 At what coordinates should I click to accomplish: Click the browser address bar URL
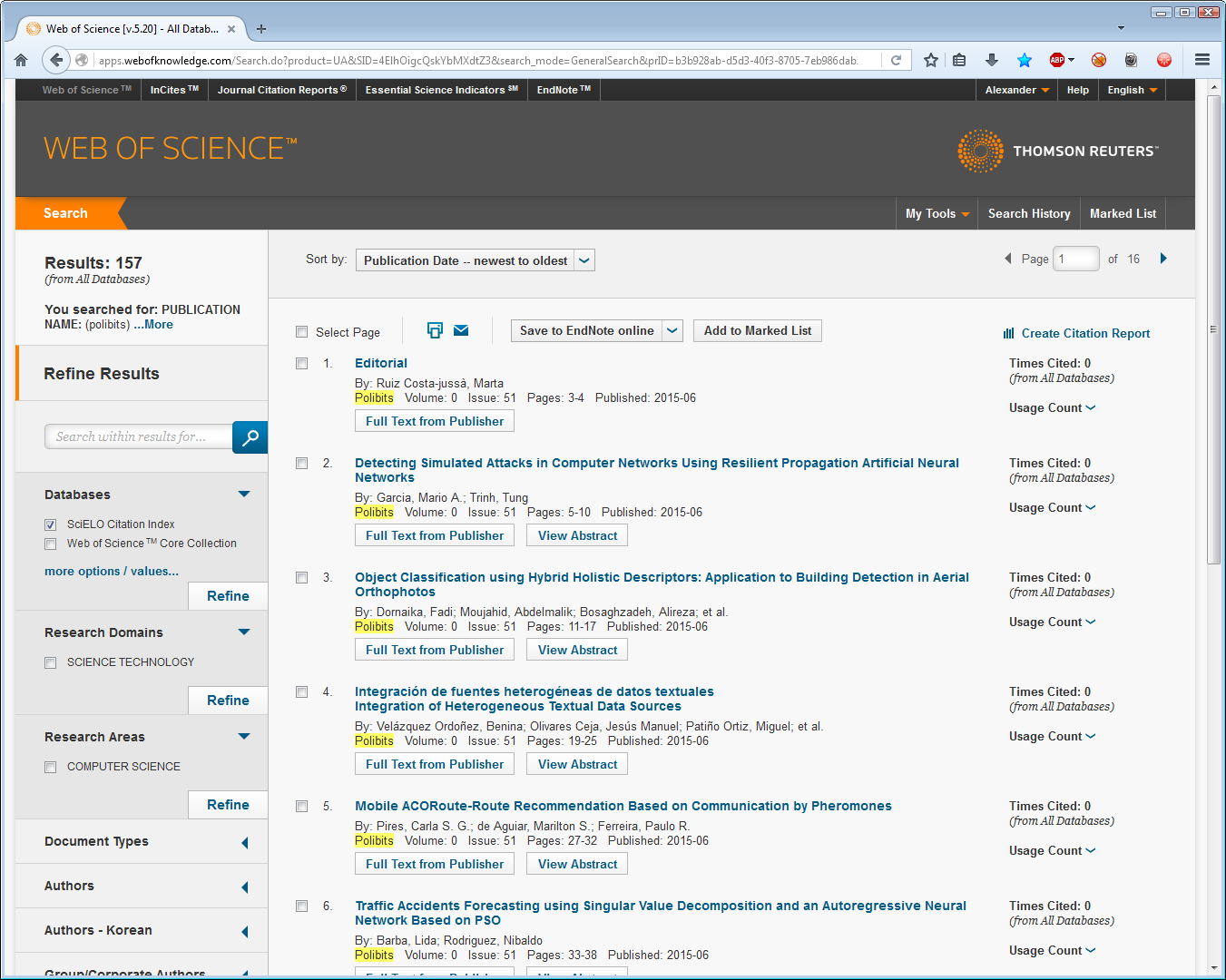[x=478, y=60]
